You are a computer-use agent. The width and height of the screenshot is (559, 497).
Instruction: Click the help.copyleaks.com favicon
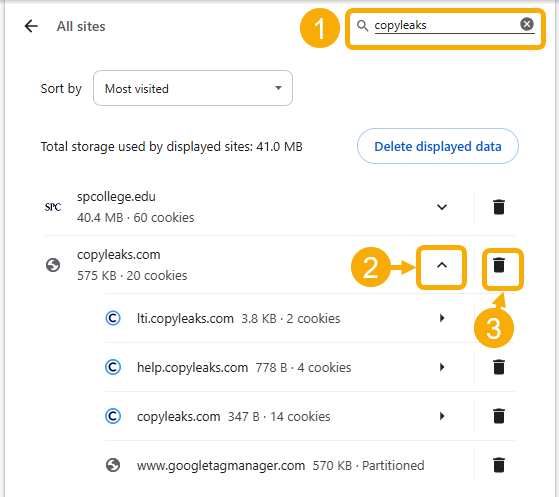tap(113, 367)
